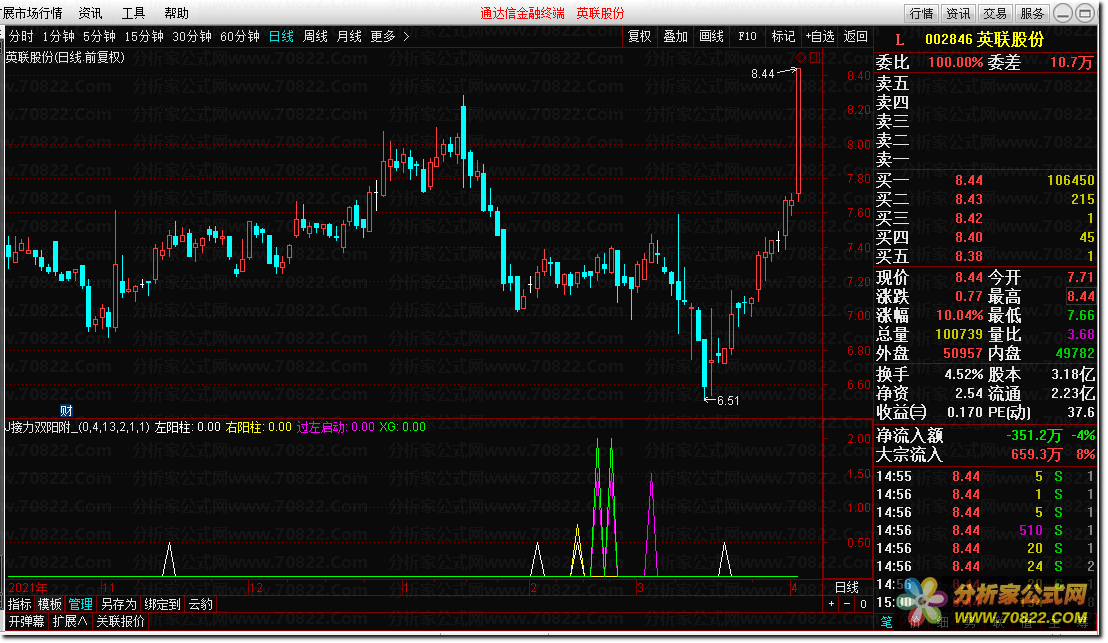Image resolution: width=1108 pixels, height=643 pixels.
Task: Click the 行情 button at top right
Action: tap(921, 13)
